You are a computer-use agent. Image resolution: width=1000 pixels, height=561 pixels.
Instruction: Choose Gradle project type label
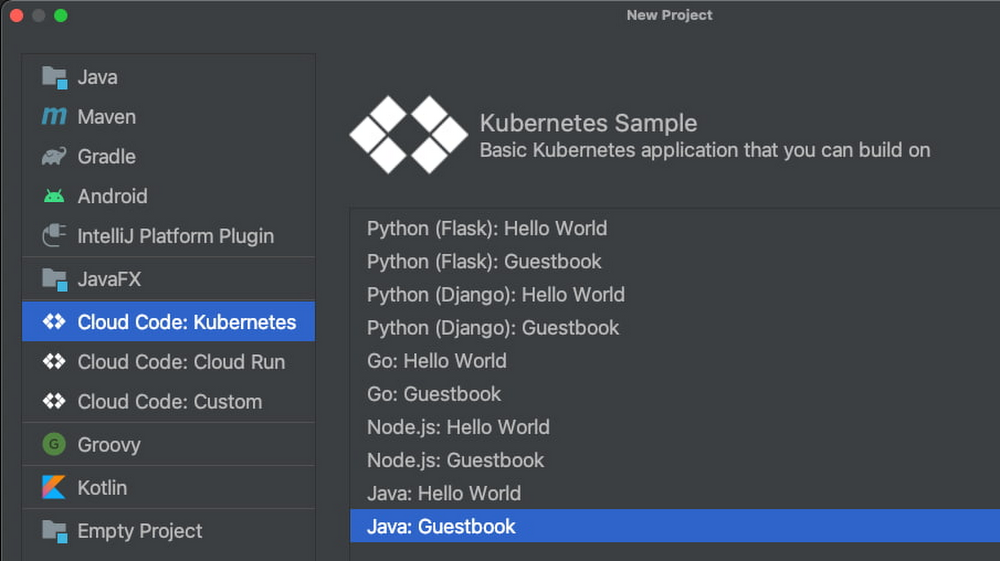point(107,156)
